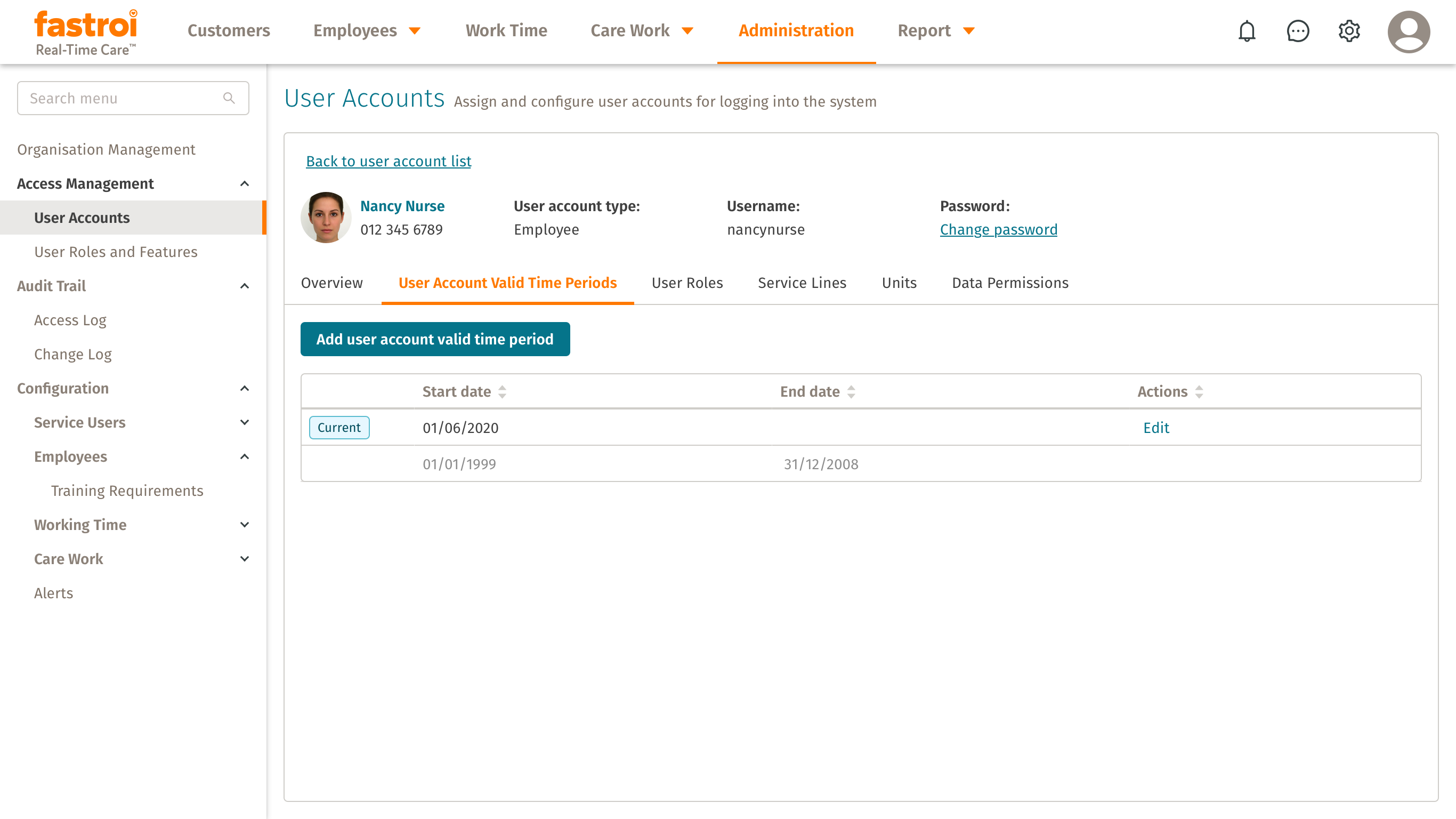Click the Current status badge
Viewport: 1456px width, 819px height.
pyautogui.click(x=339, y=428)
